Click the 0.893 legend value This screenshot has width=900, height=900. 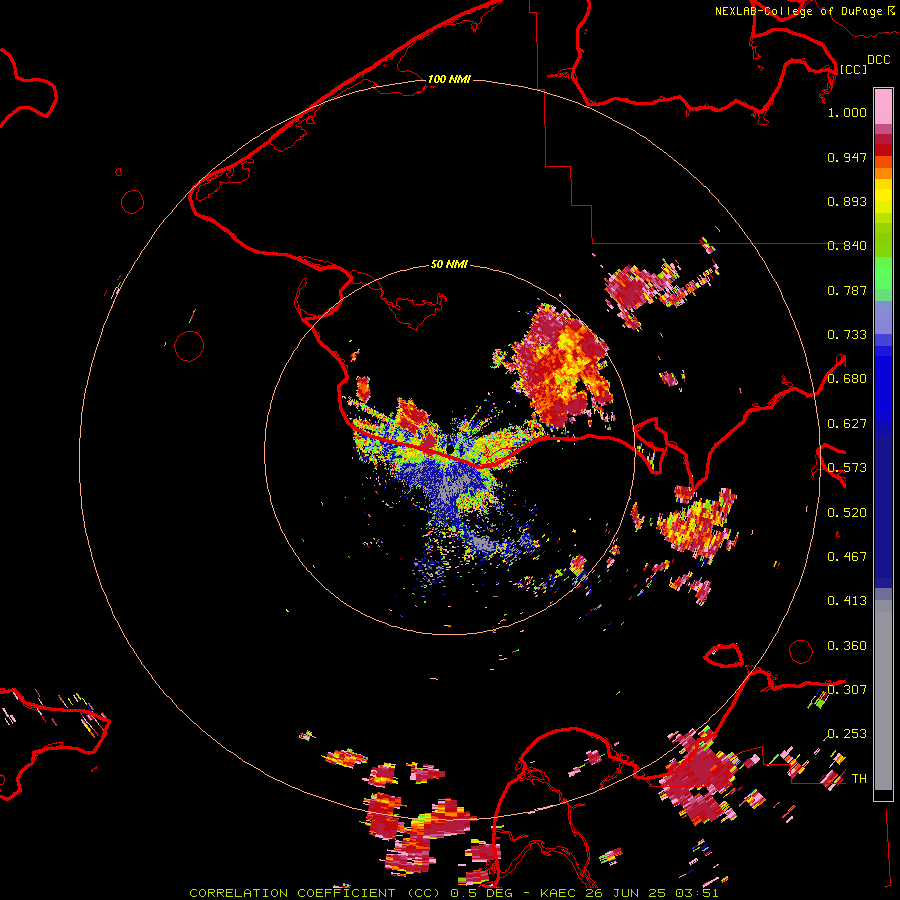pyautogui.click(x=847, y=201)
